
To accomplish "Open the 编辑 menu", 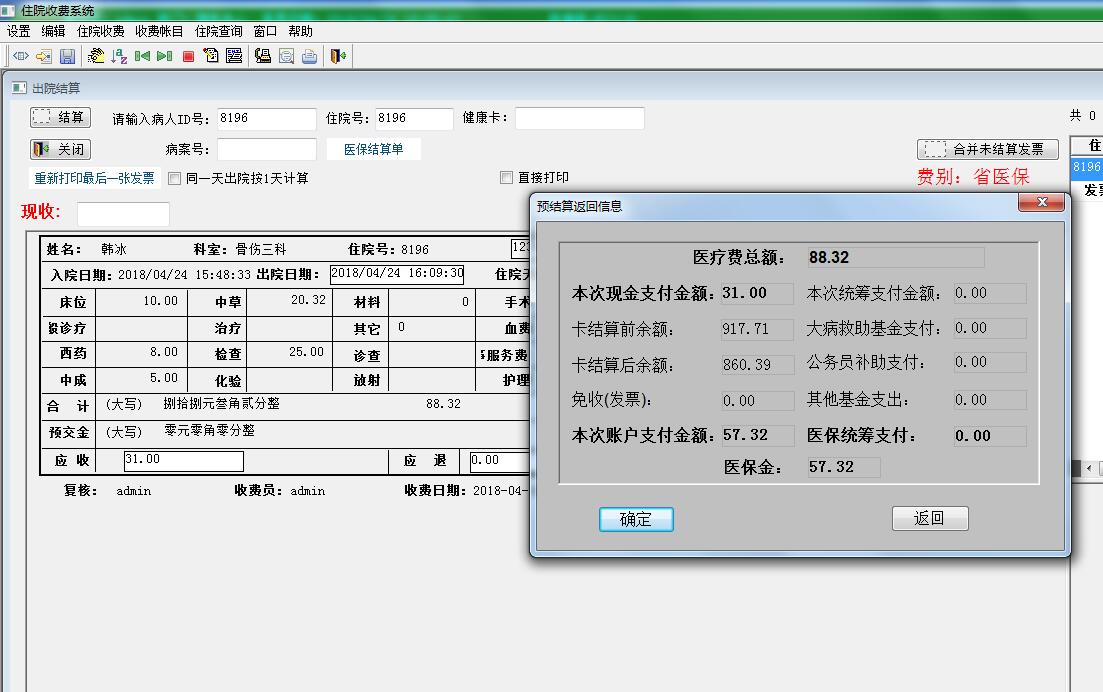I will (53, 31).
